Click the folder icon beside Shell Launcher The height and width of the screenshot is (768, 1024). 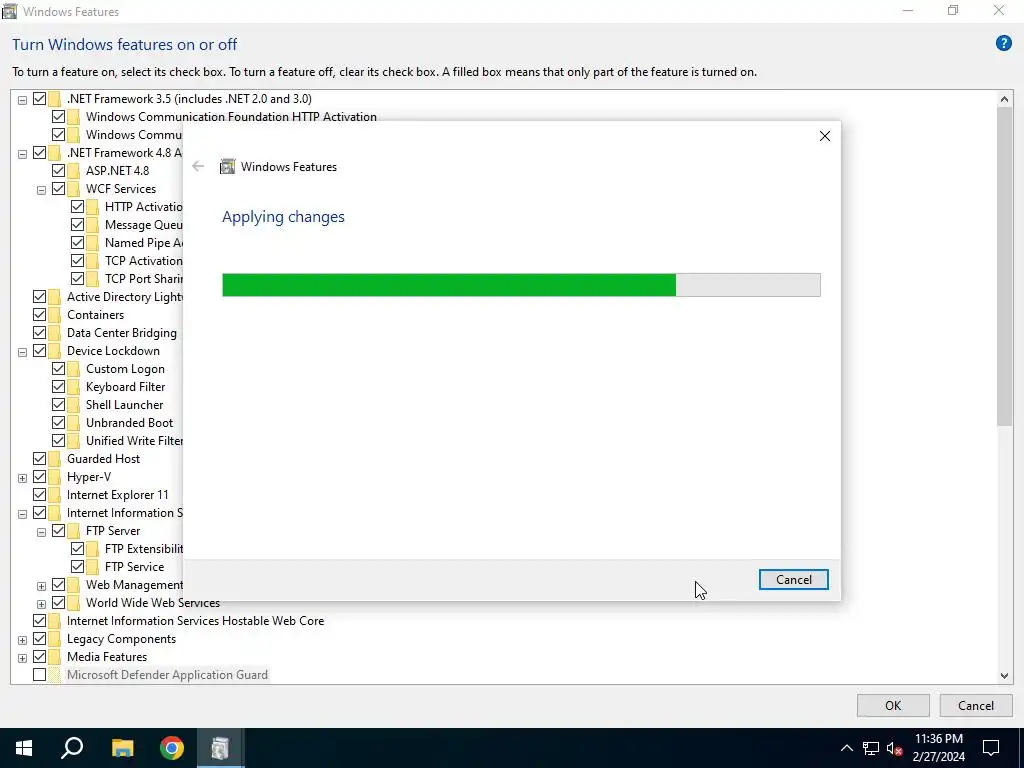pyautogui.click(x=73, y=405)
